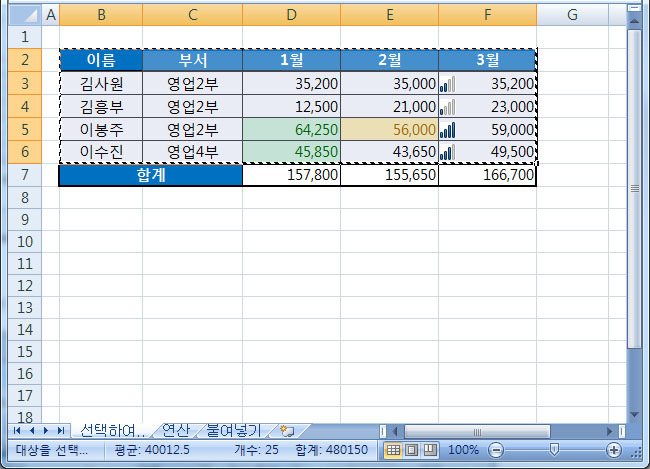The image size is (650, 469).
Task: Select the green 45,850 cell
Action: [291, 152]
